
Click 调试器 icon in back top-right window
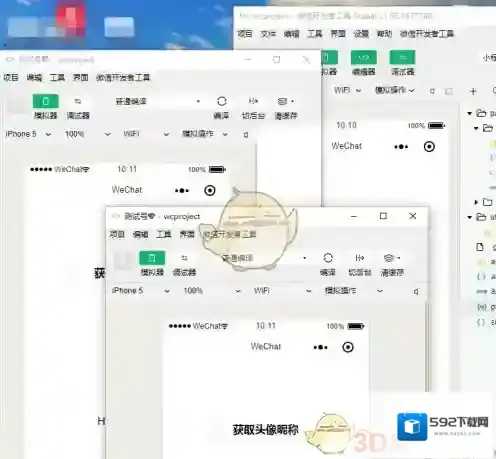(x=402, y=57)
